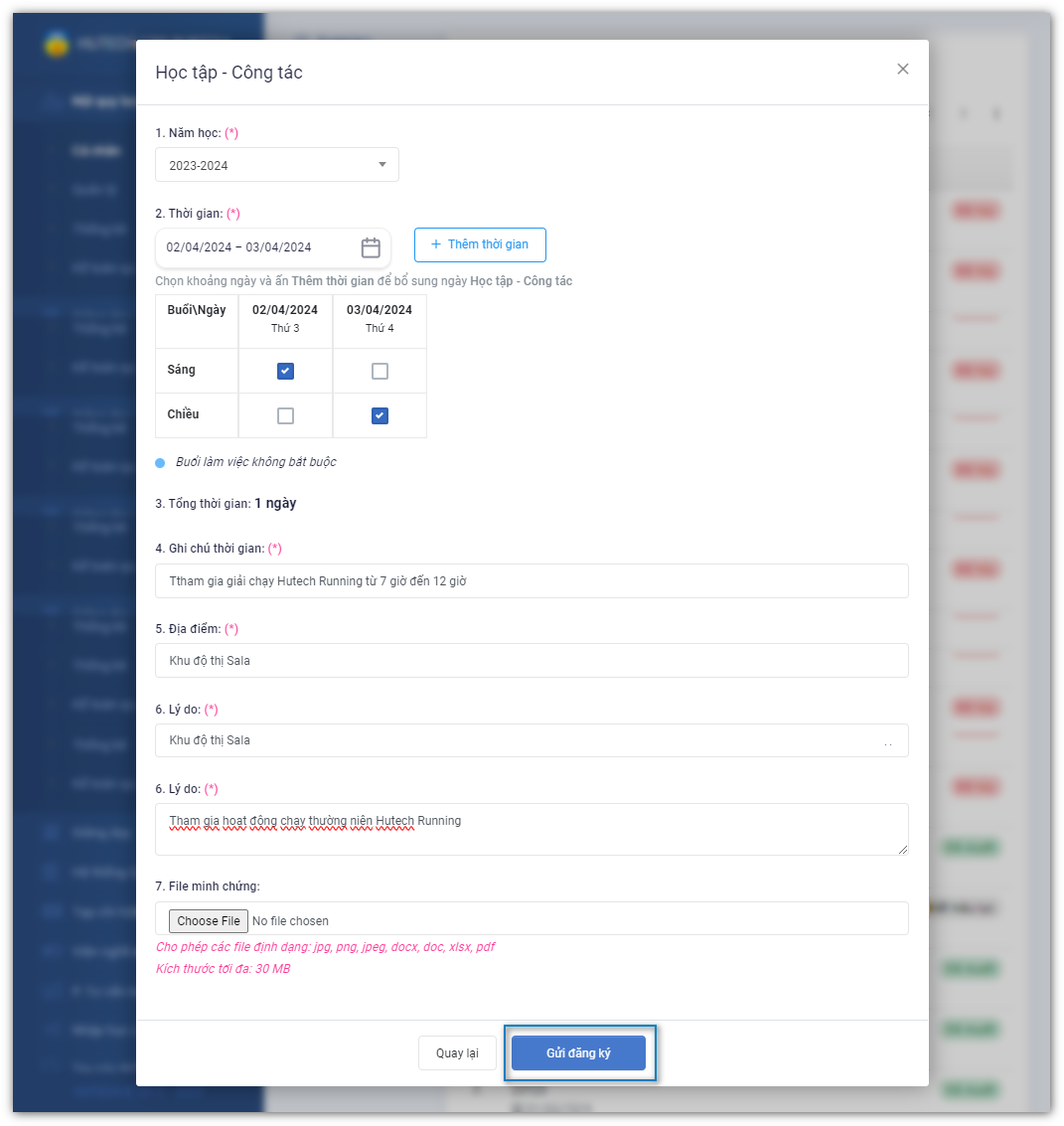Check Sáng for 03/04/2024
The height and width of the screenshot is (1126, 1064).
click(x=380, y=371)
